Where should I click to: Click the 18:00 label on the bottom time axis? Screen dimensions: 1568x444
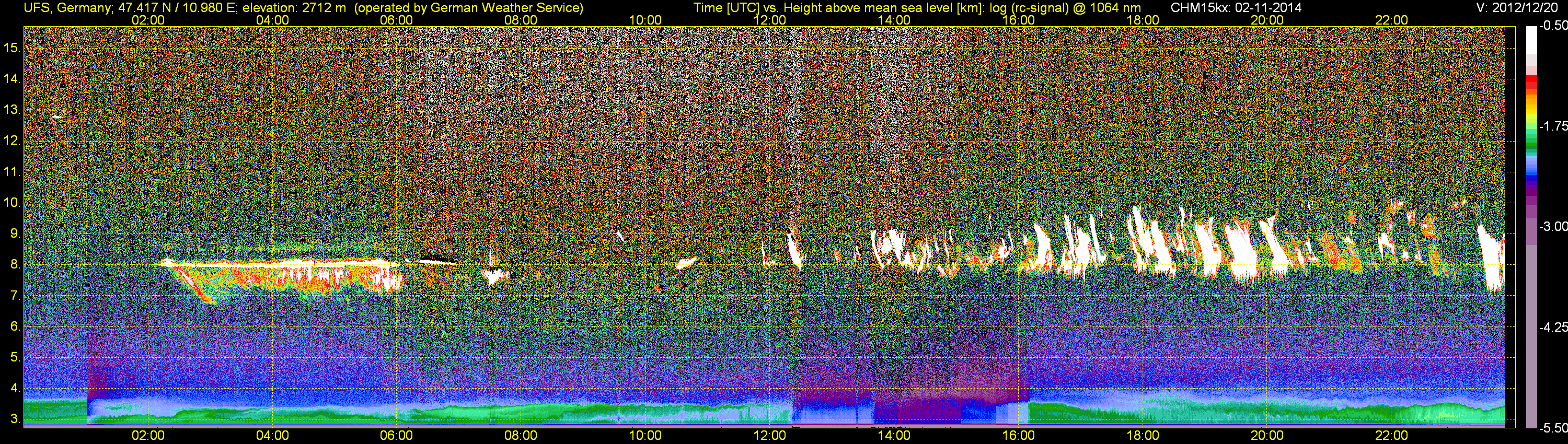(1143, 436)
